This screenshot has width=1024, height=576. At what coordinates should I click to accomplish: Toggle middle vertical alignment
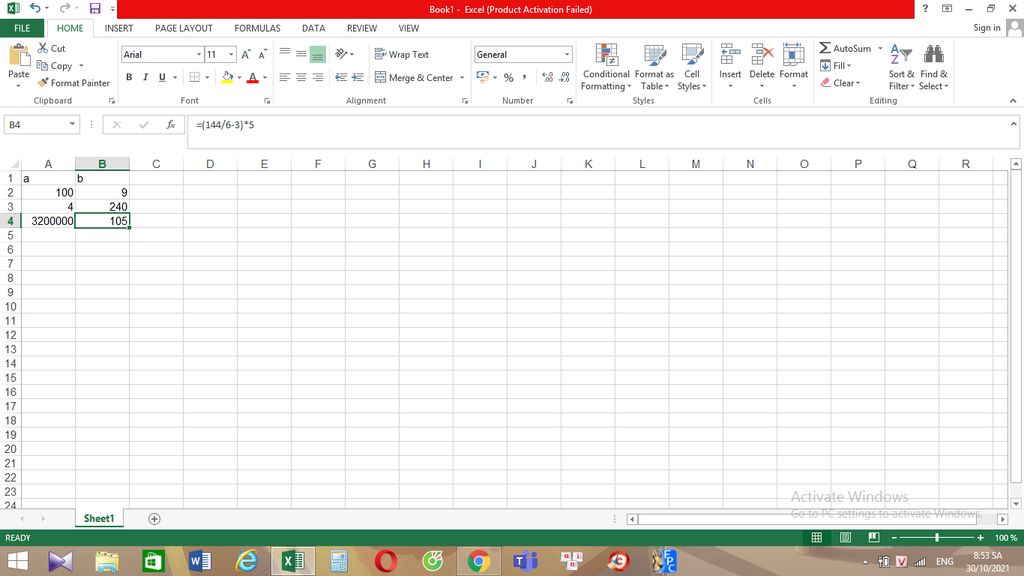pyautogui.click(x=301, y=54)
